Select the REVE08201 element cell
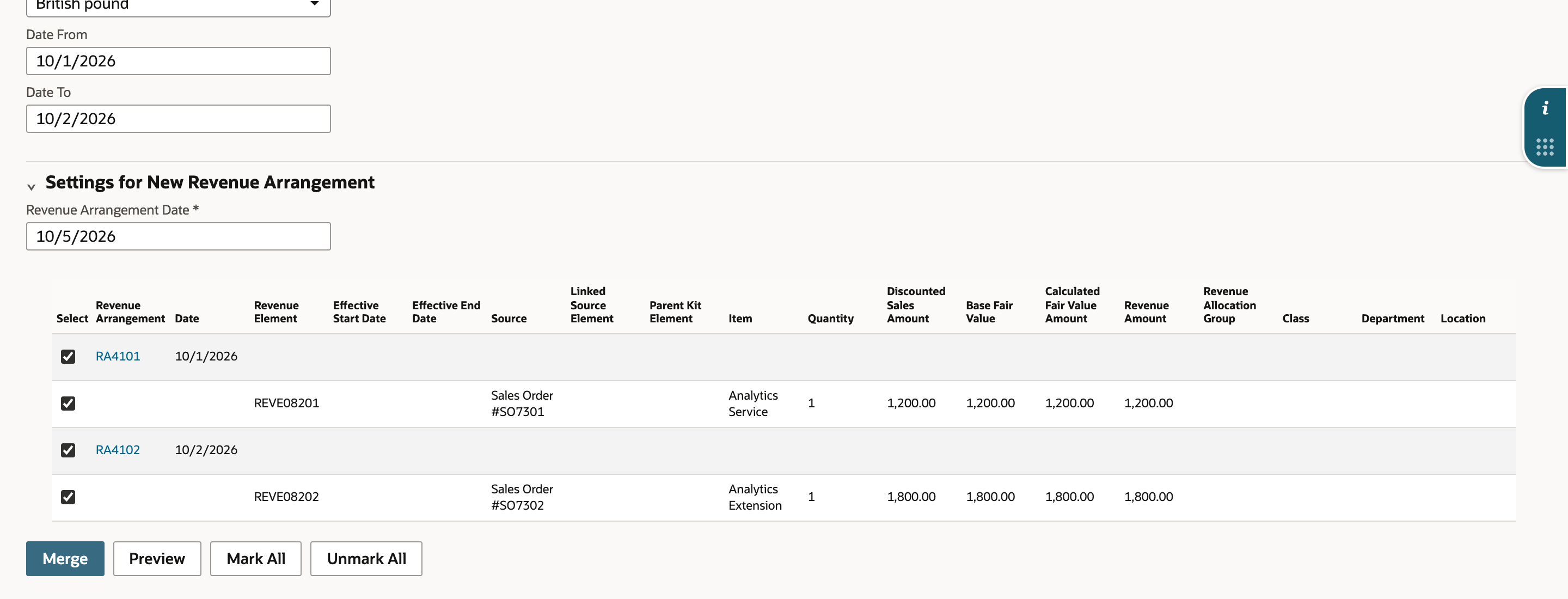The width and height of the screenshot is (1568, 599). click(286, 403)
